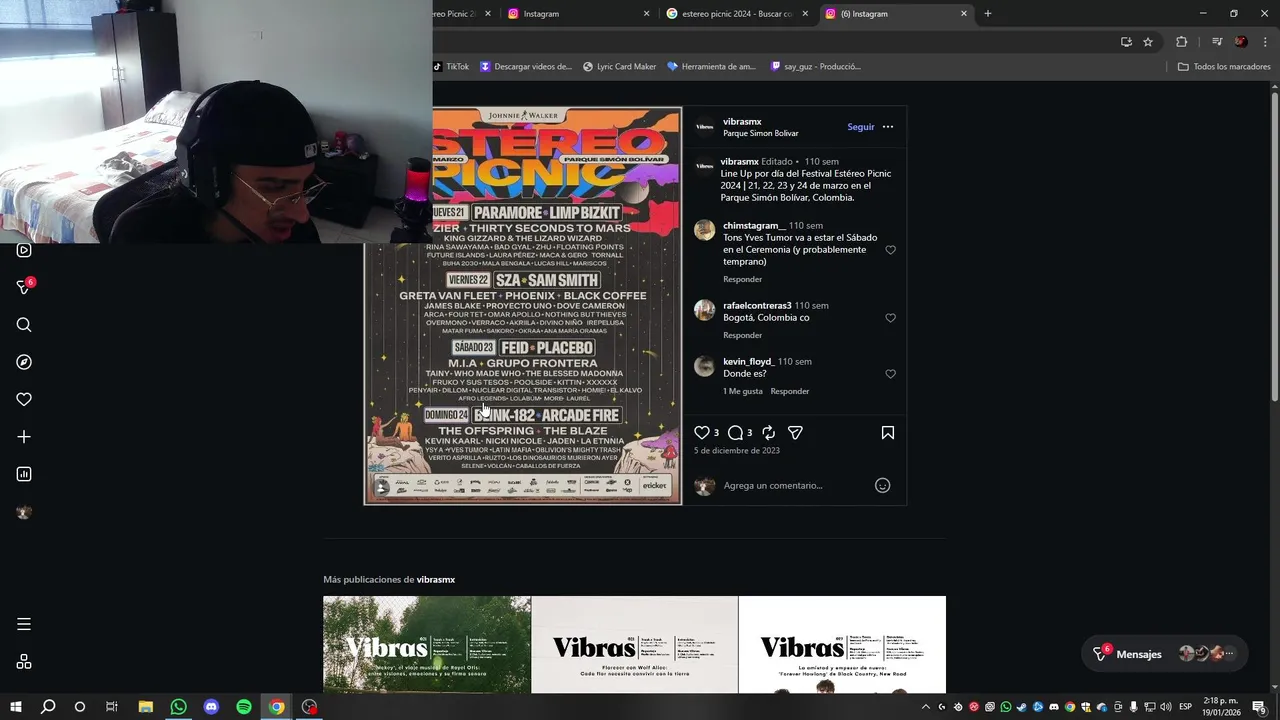The height and width of the screenshot is (720, 1280).
Task: Like the vibrasmx post
Action: click(701, 433)
